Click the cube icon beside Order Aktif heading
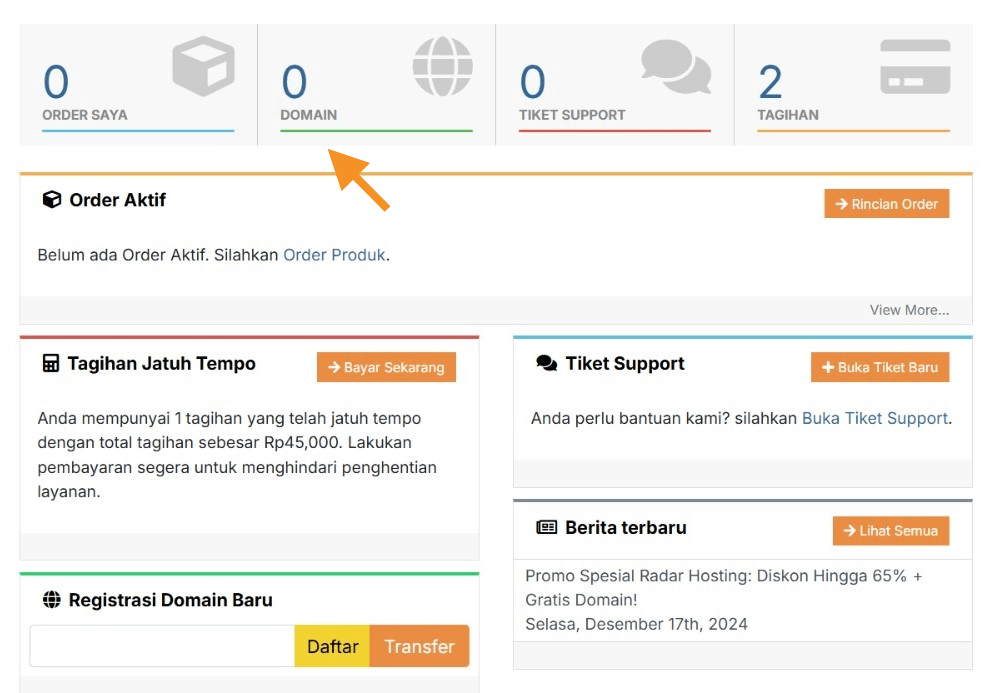This screenshot has width=1007, height=693. click(x=52, y=200)
